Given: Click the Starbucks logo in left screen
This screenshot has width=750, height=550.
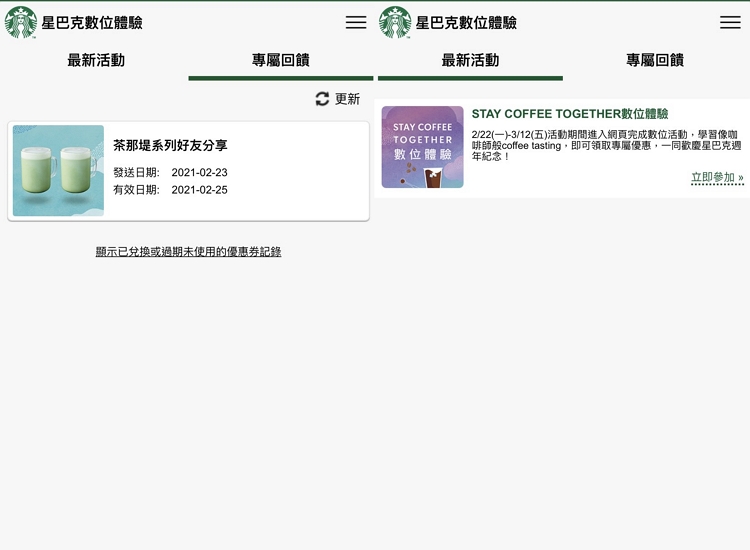Looking at the screenshot, I should [x=21, y=22].
